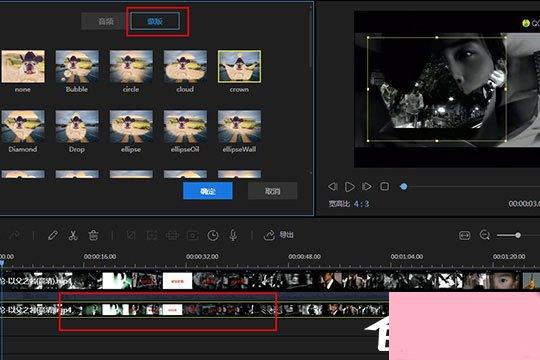
Task: Switch to the grey tab left of 蒙版
Action: [x=106, y=21]
